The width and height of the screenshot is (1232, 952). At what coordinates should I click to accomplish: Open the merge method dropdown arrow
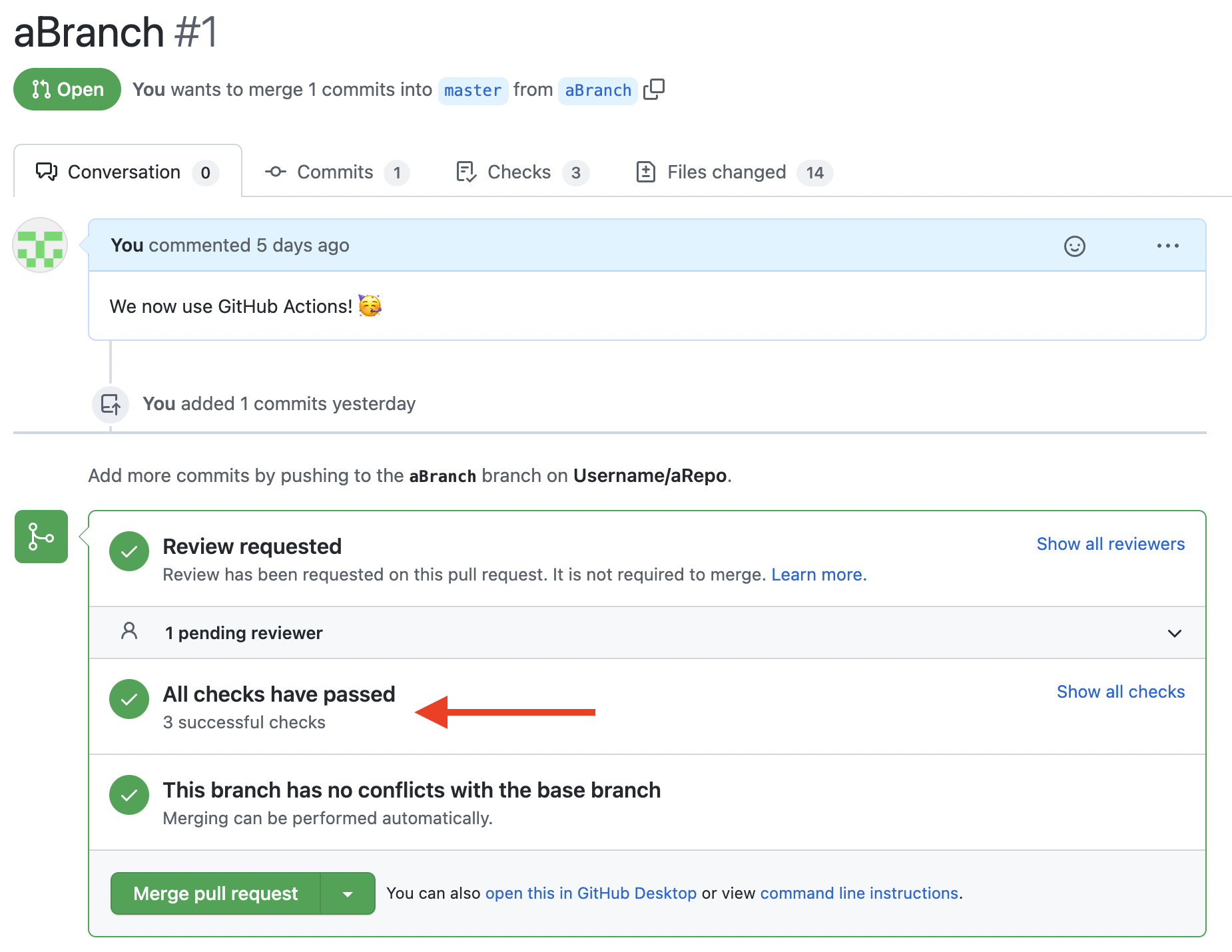pos(348,894)
